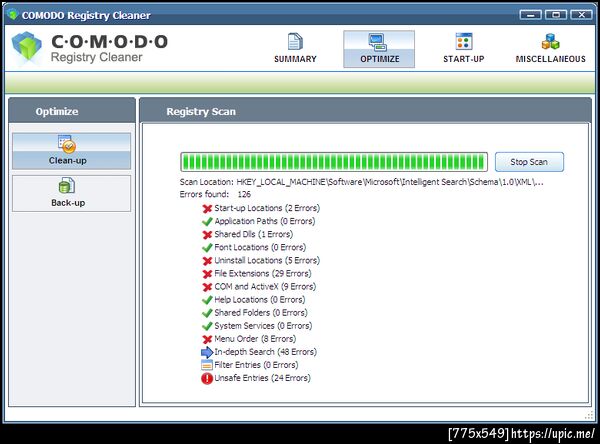
Task: Select 'Shared Dlls (1 Errors)' text
Action: (254, 234)
